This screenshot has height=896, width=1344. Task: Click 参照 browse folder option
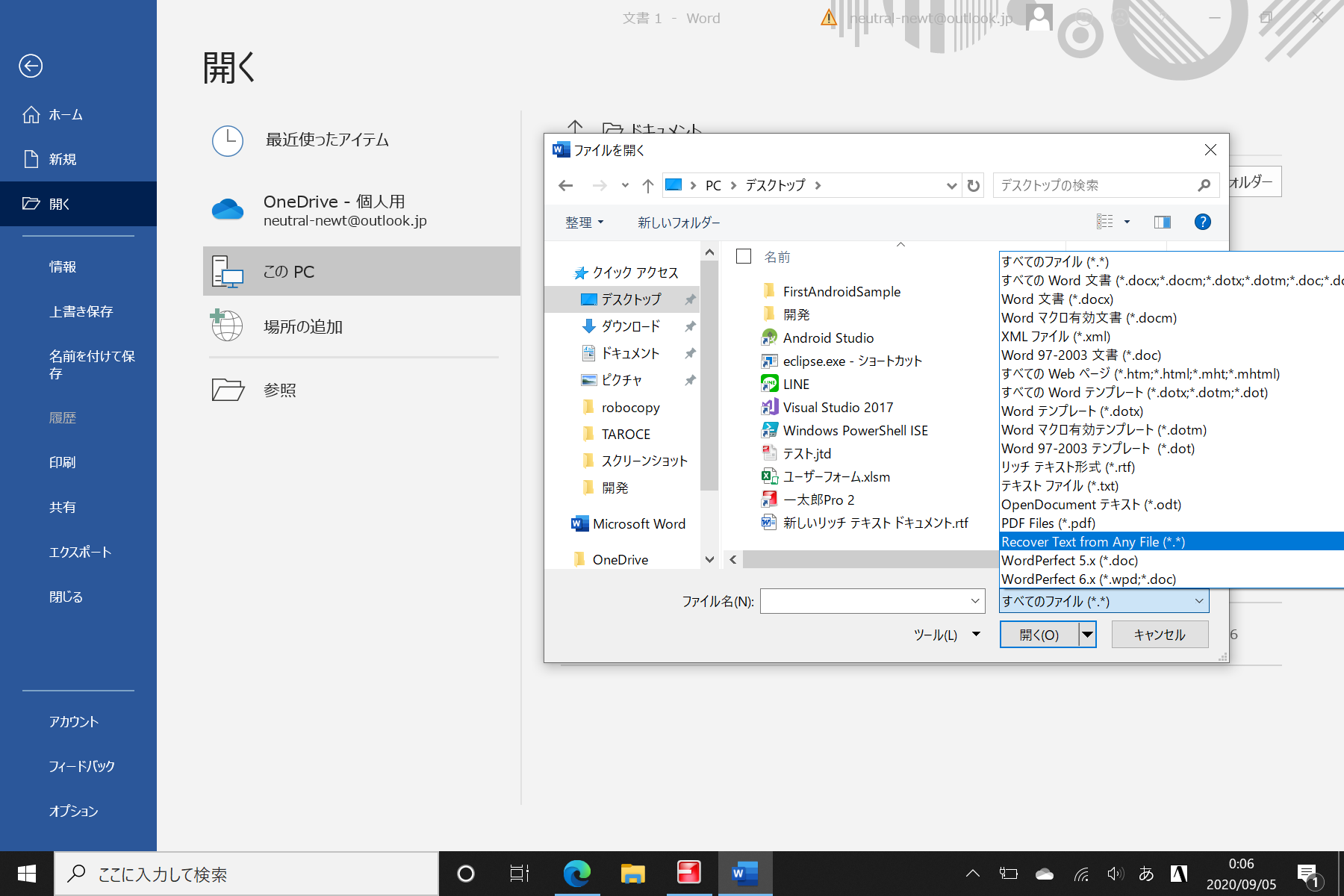361,390
